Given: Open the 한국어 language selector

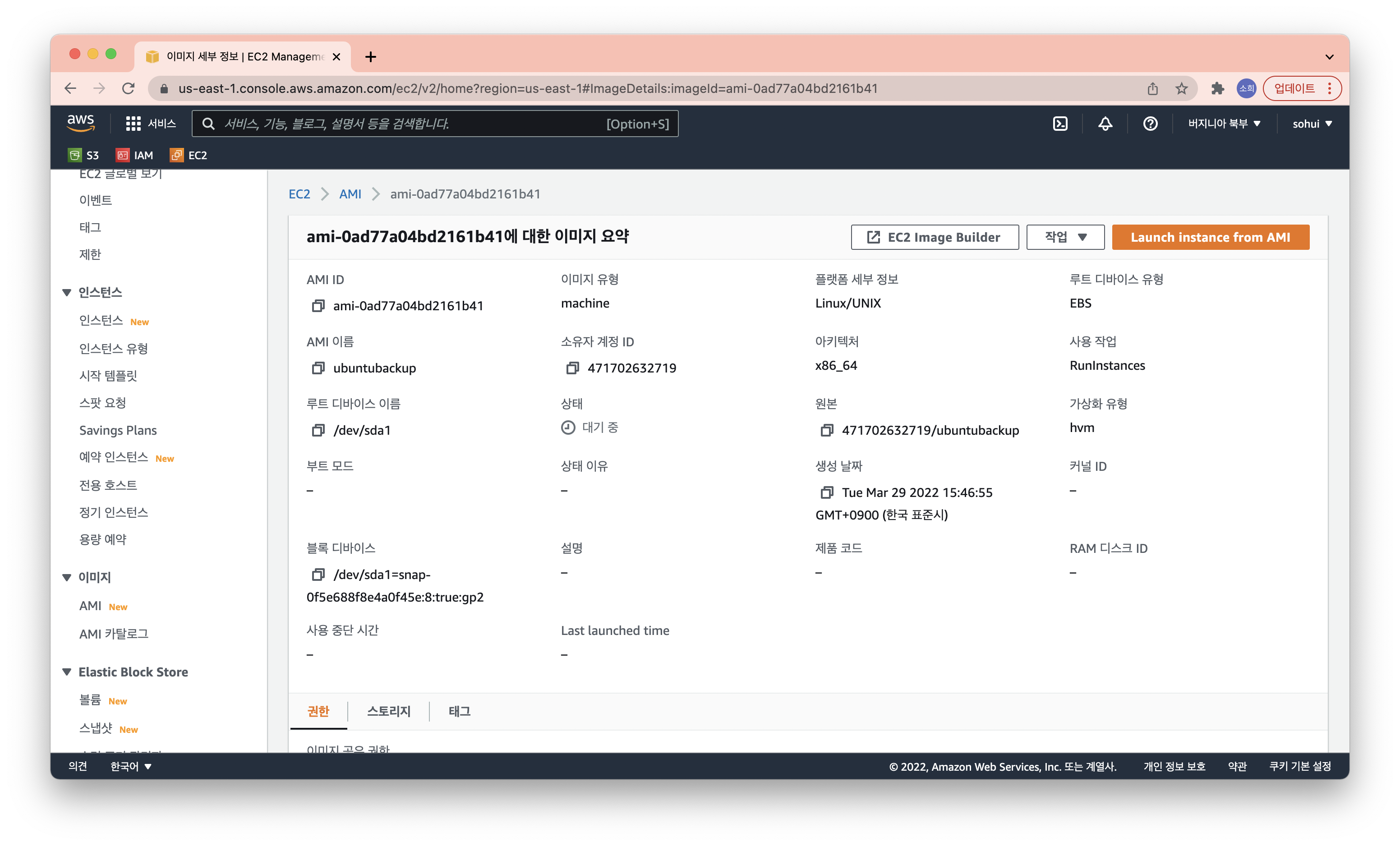Looking at the screenshot, I should (131, 767).
